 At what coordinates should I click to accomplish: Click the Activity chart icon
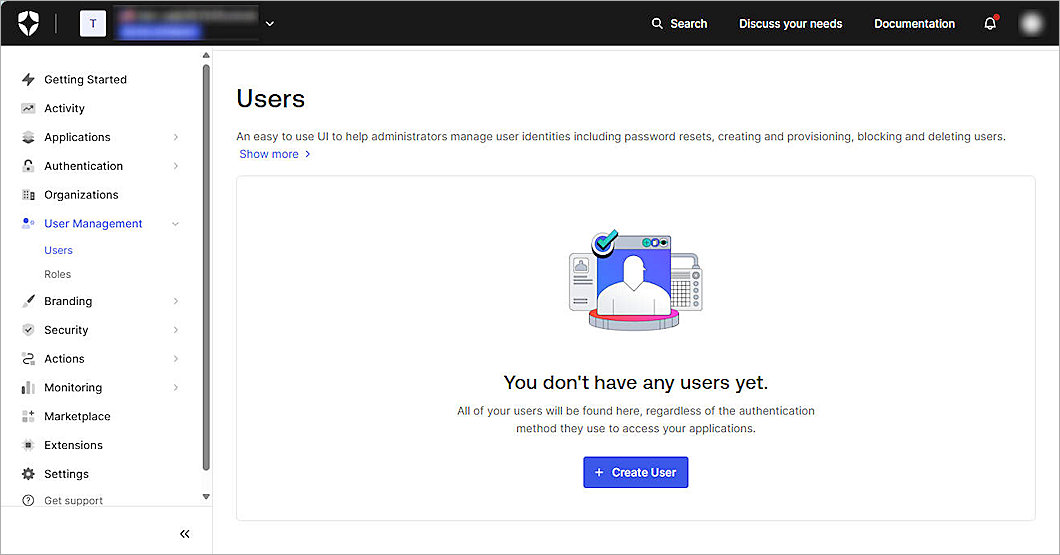(28, 108)
